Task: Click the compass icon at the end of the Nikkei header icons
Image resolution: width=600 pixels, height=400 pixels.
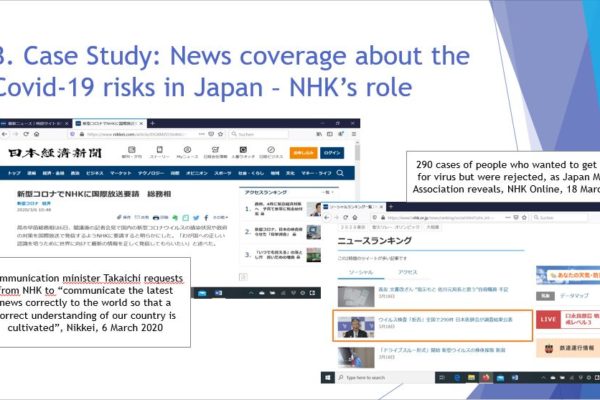Action: pos(271,152)
